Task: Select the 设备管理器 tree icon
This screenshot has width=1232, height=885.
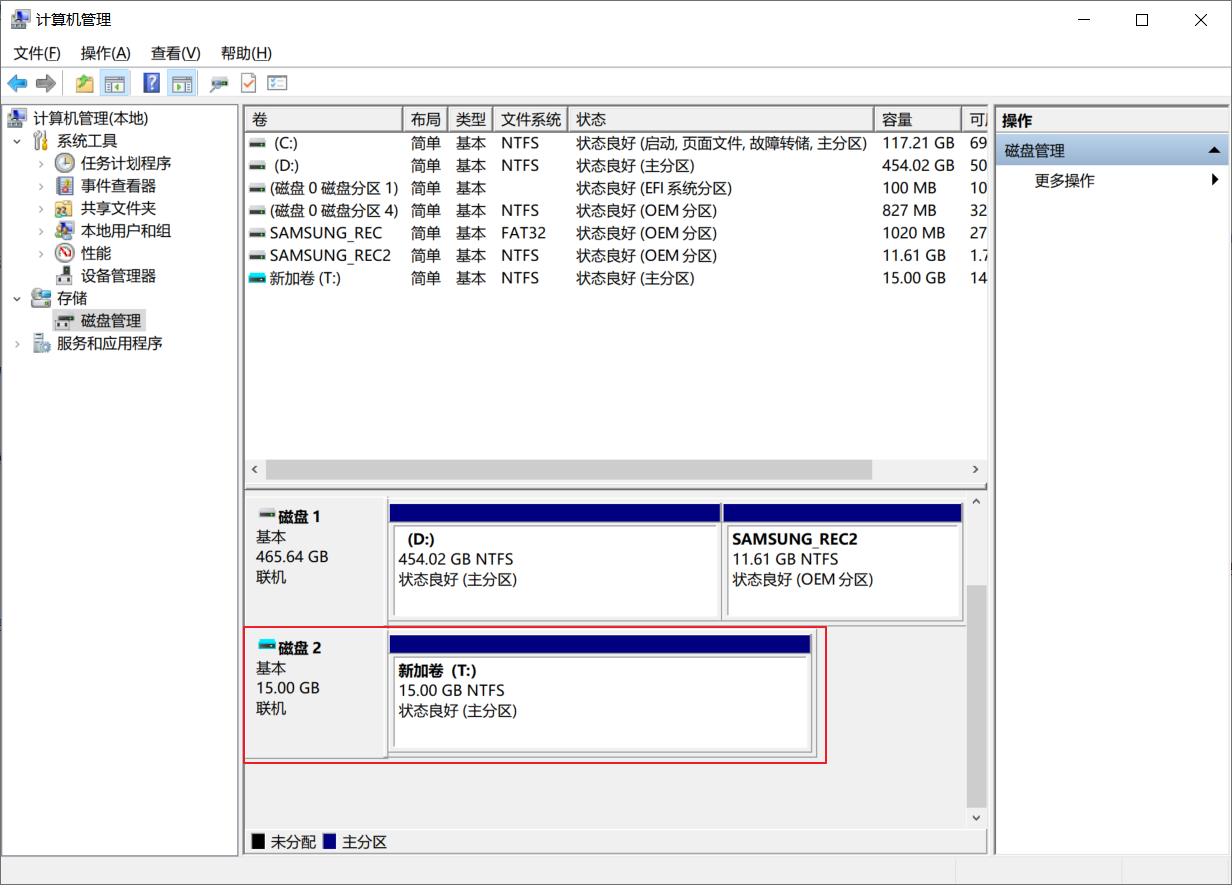Action: click(66, 275)
